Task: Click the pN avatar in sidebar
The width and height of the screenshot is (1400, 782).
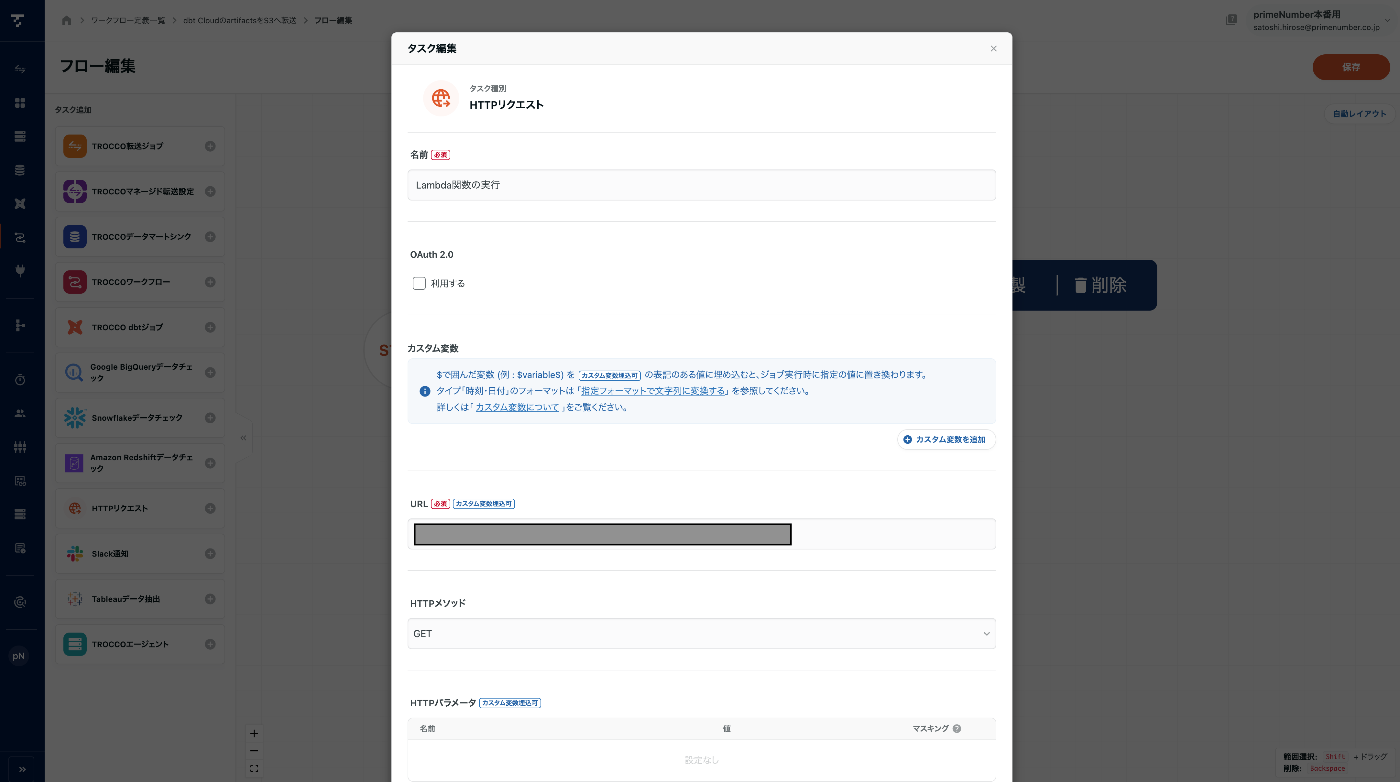Action: (x=18, y=656)
